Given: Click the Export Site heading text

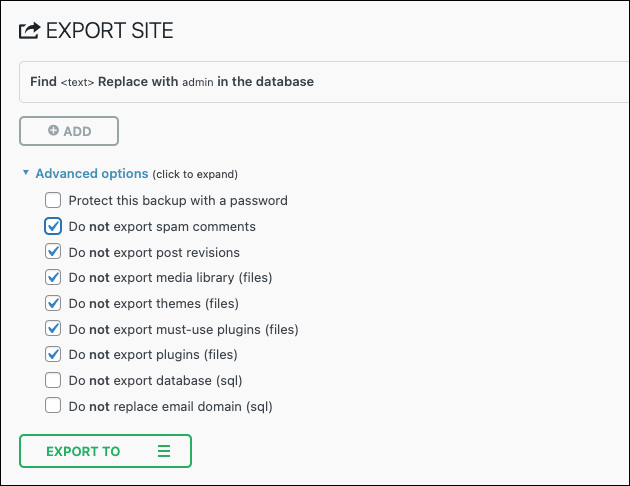Looking at the screenshot, I should pyautogui.click(x=110, y=31).
